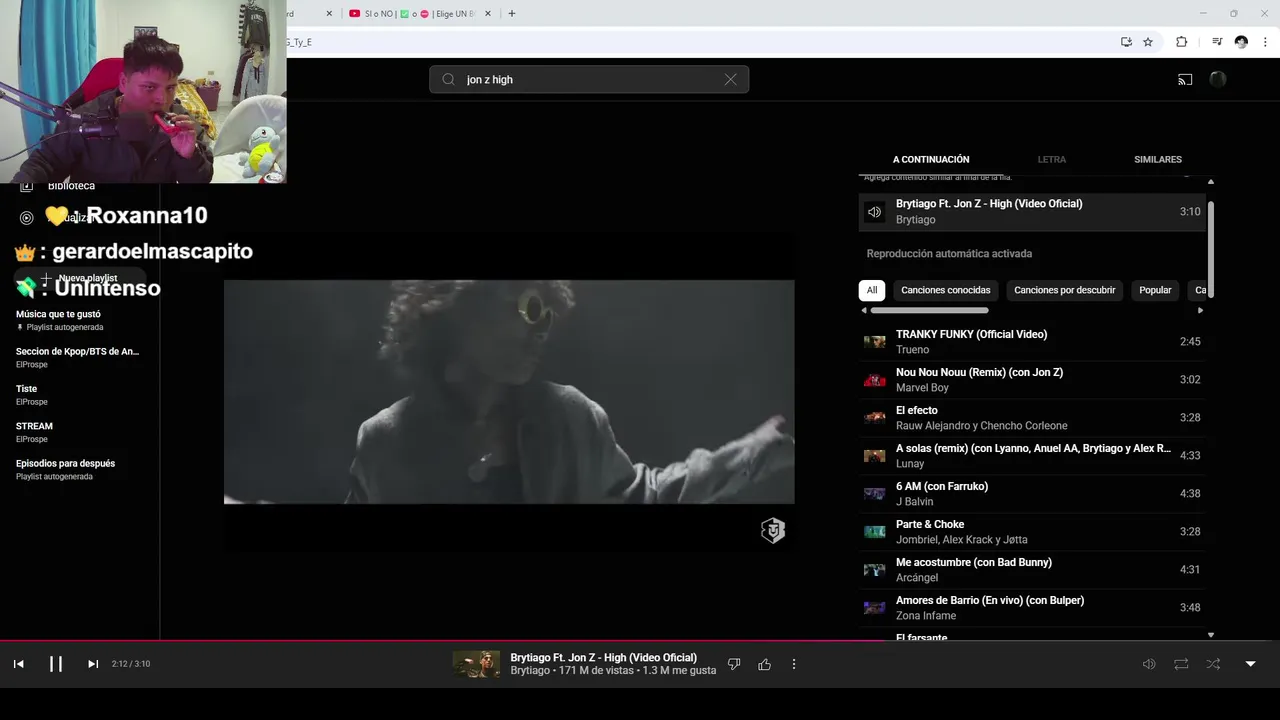Play Nou Nou Nouu (Remix) thumbnail
The height and width of the screenshot is (720, 1280).
click(875, 380)
